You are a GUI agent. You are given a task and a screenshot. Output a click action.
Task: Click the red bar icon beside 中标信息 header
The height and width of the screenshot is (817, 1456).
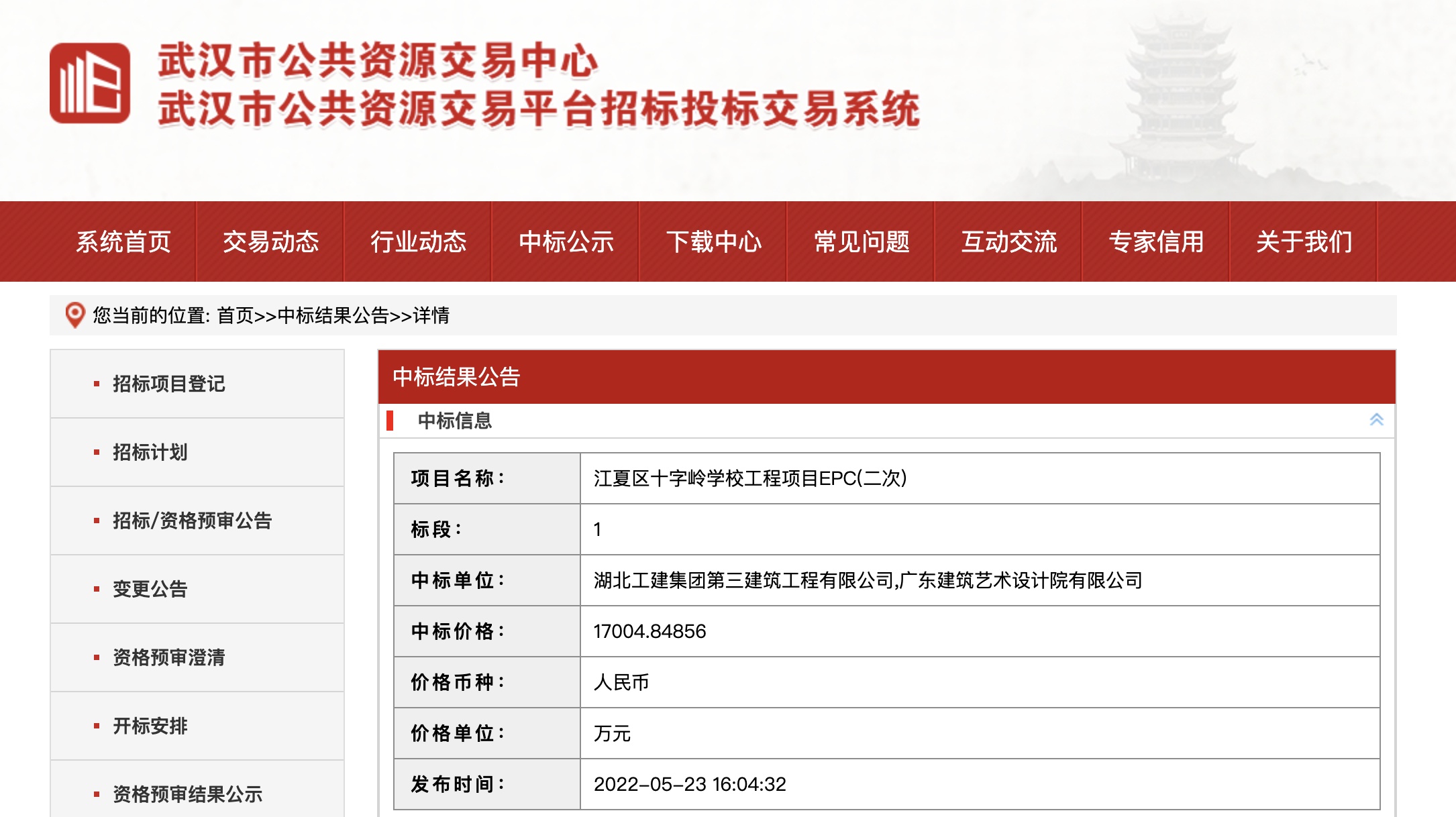point(390,422)
